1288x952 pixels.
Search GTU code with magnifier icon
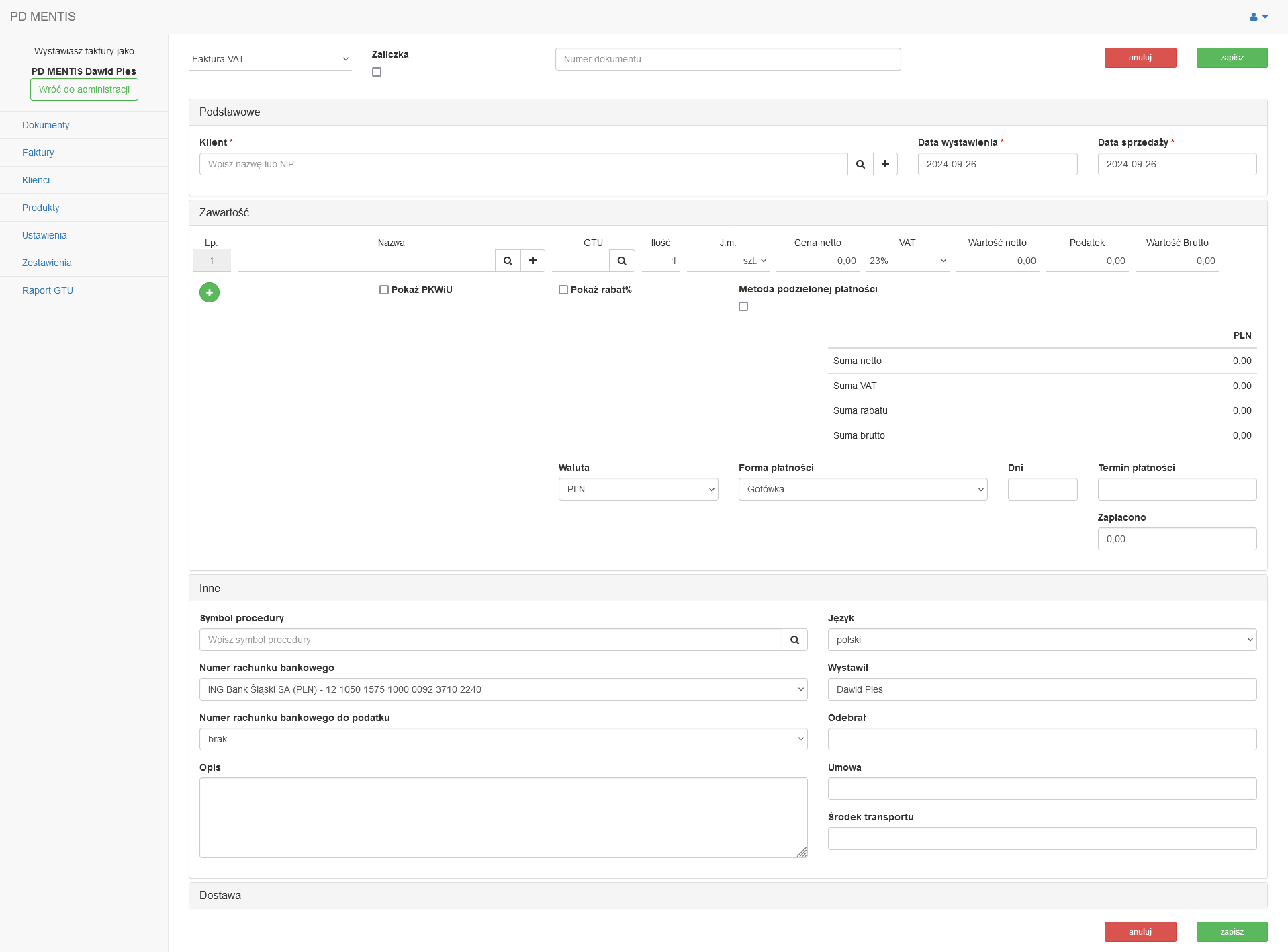(x=622, y=261)
